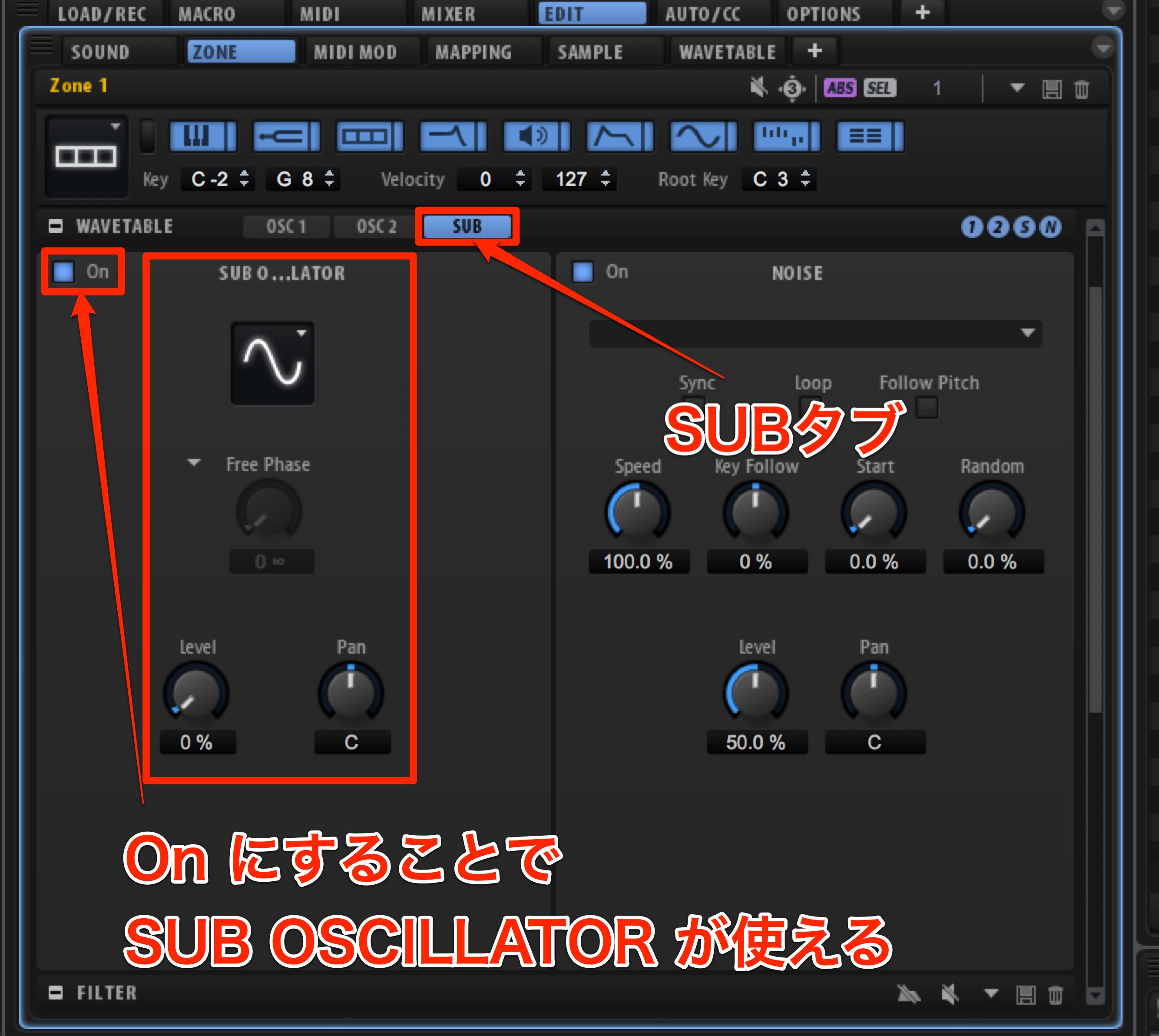Click the zone solo target icon

tap(792, 89)
